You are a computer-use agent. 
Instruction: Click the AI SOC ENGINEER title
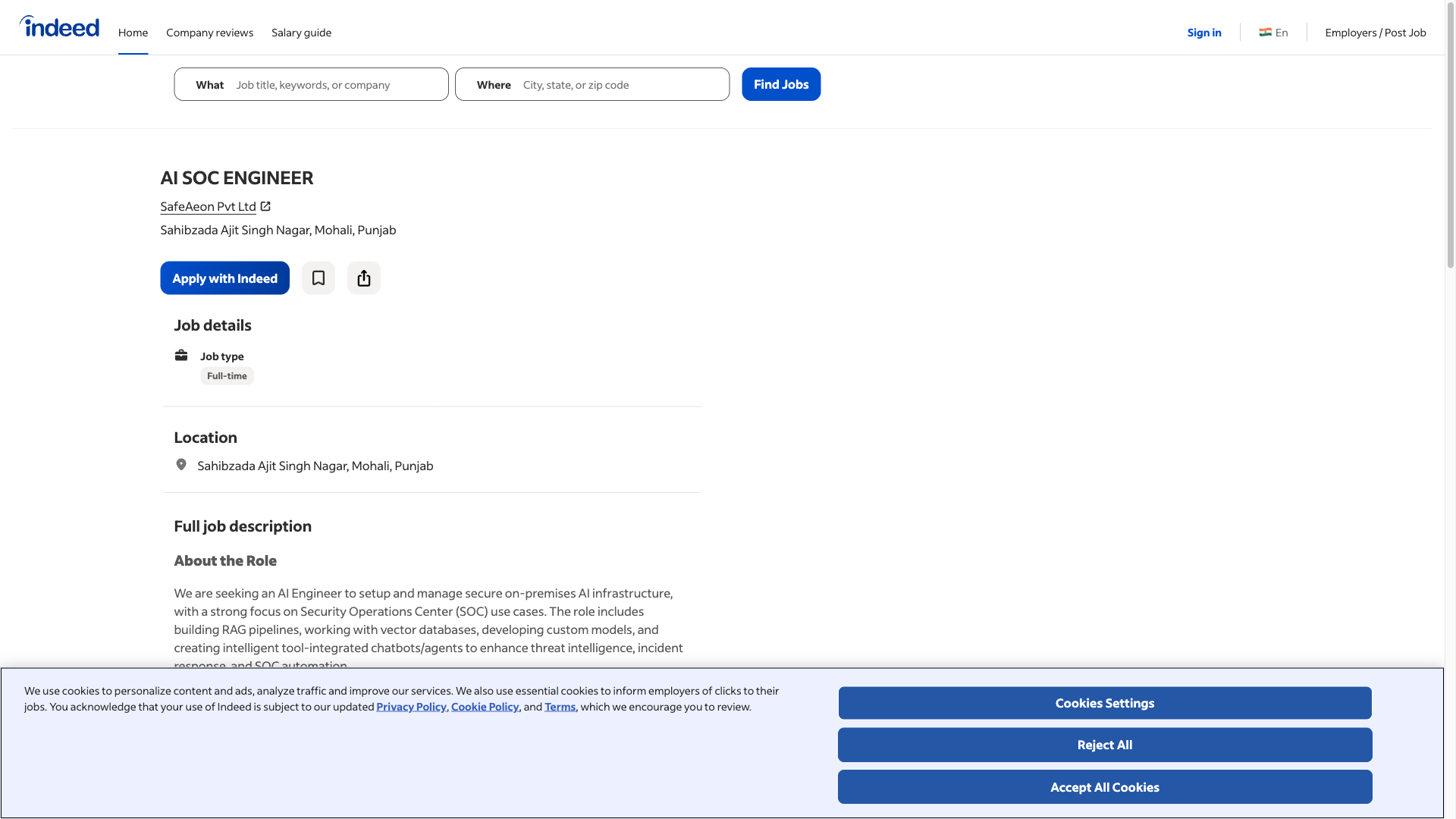coord(237,178)
